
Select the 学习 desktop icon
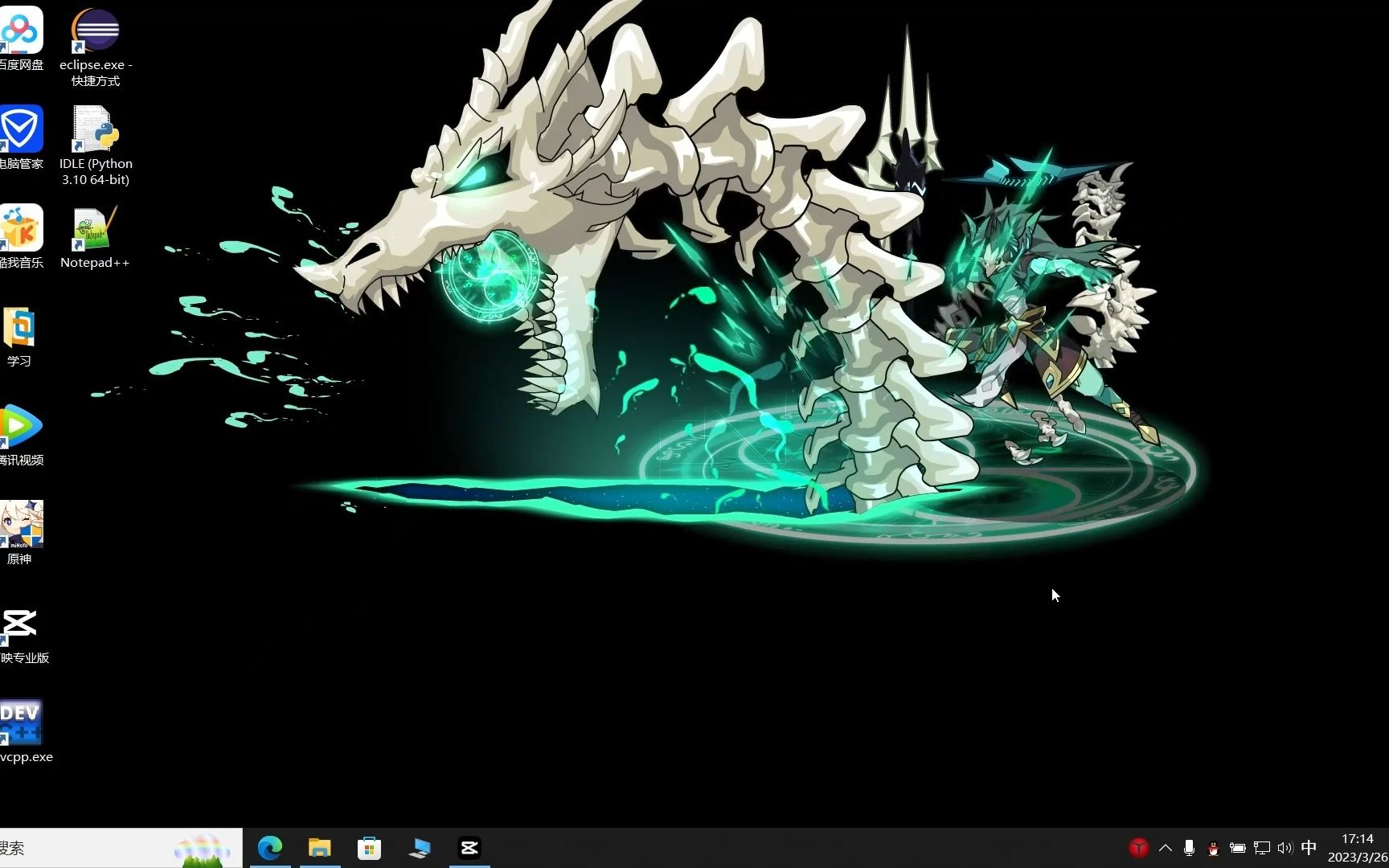[19, 336]
